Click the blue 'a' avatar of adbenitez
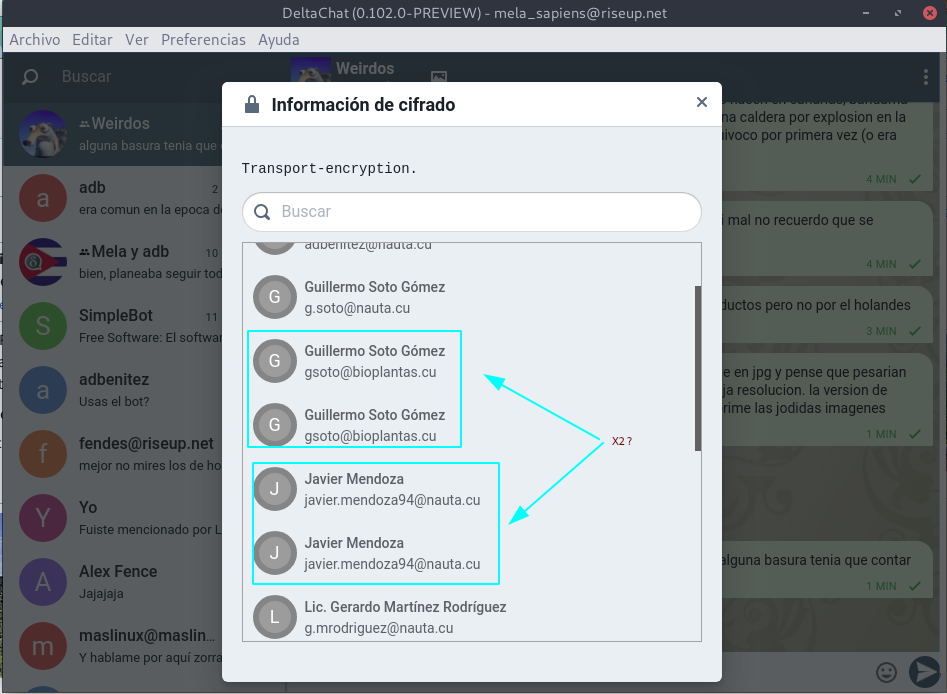The image size is (947, 694). (43, 390)
